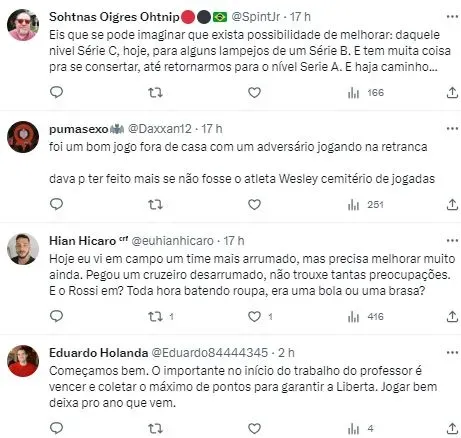Retweet the post by @SpintJr
Viewport: 461px width, 438px height.
155,92
